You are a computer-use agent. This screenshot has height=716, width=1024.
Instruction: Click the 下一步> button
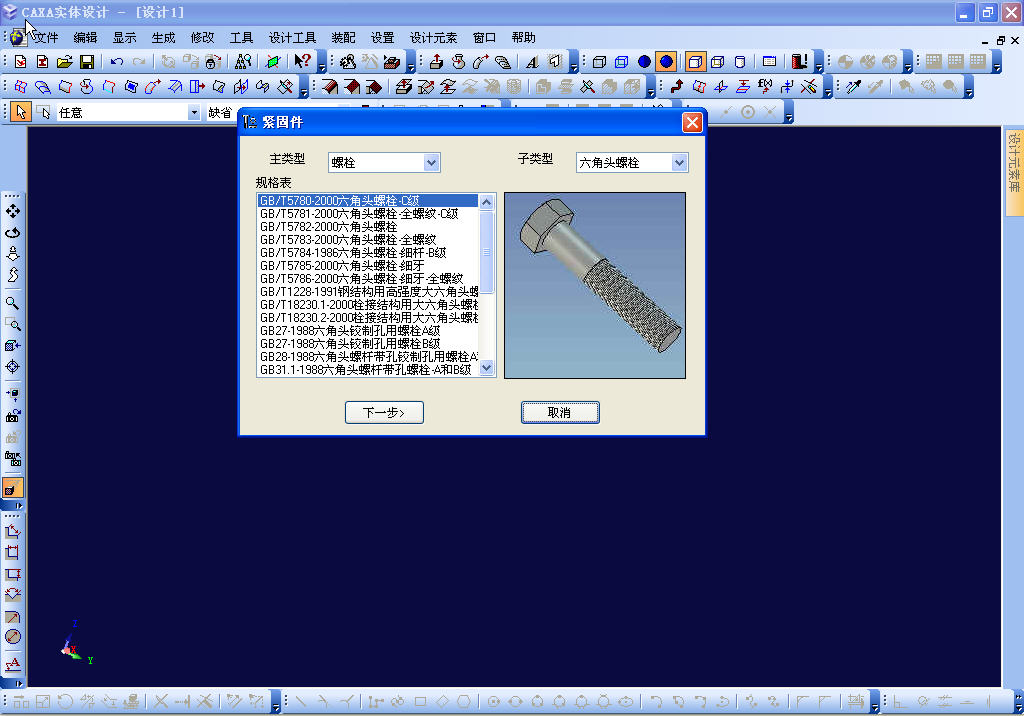(x=384, y=412)
